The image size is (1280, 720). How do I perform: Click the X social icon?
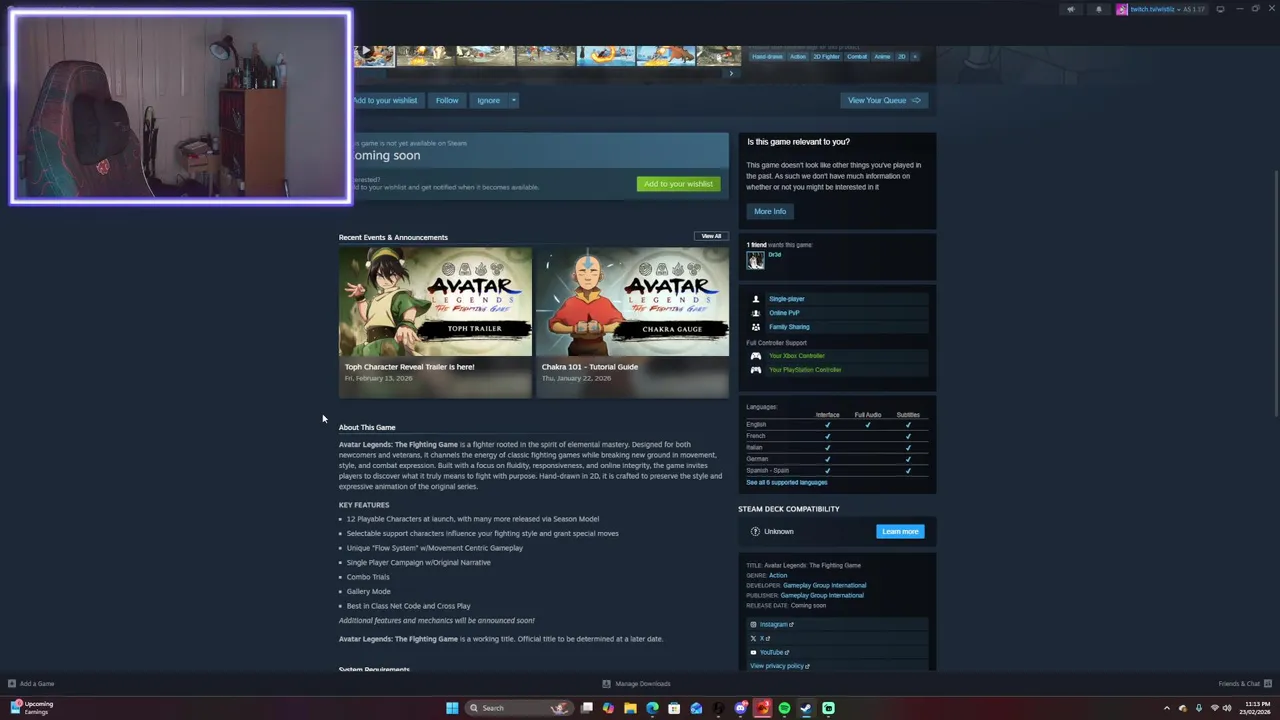click(x=753, y=638)
